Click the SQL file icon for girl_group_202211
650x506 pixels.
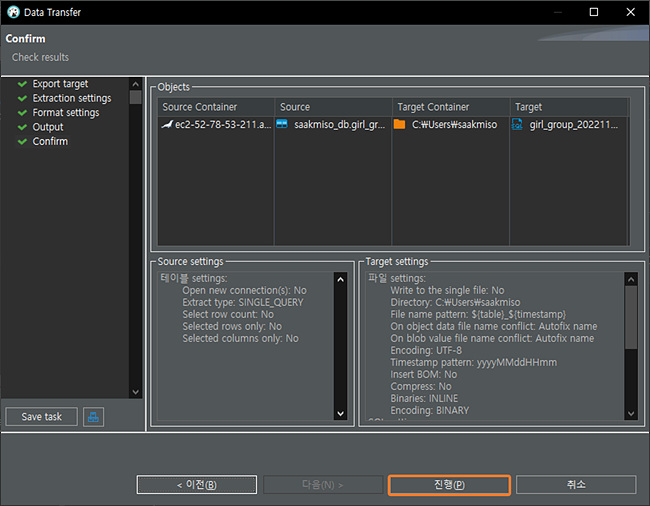click(517, 124)
